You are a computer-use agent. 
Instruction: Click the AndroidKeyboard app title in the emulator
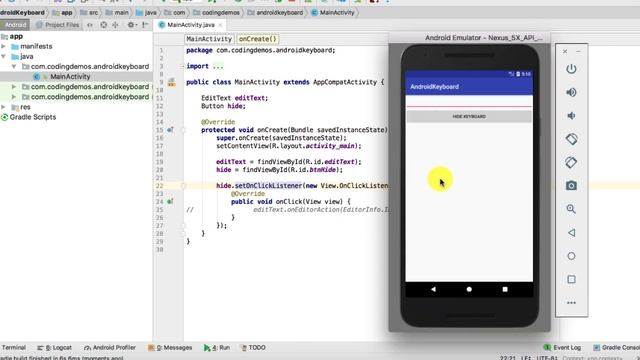pyautogui.click(x=434, y=87)
